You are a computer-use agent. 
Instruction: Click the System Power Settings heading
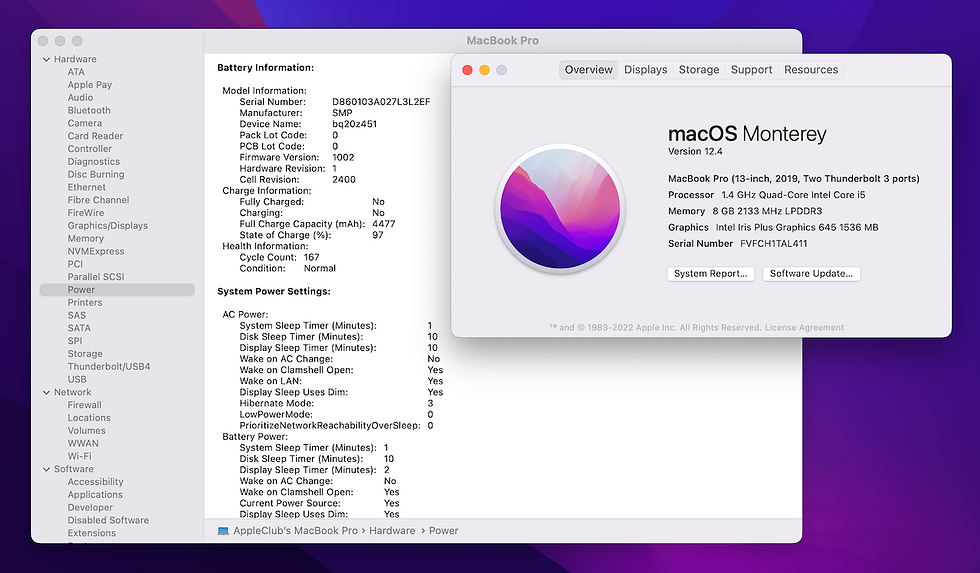274,291
